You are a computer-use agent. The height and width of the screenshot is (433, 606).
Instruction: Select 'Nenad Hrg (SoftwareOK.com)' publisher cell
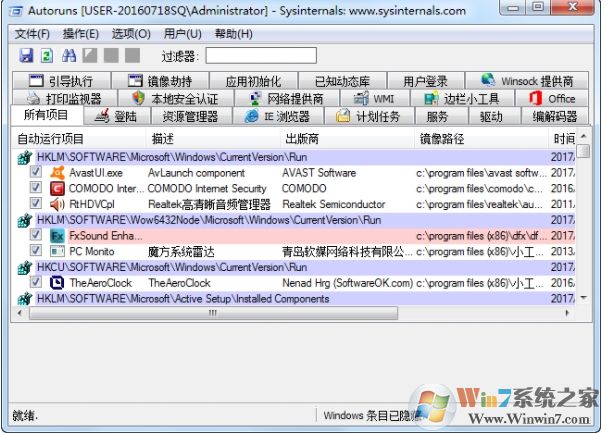(x=347, y=283)
